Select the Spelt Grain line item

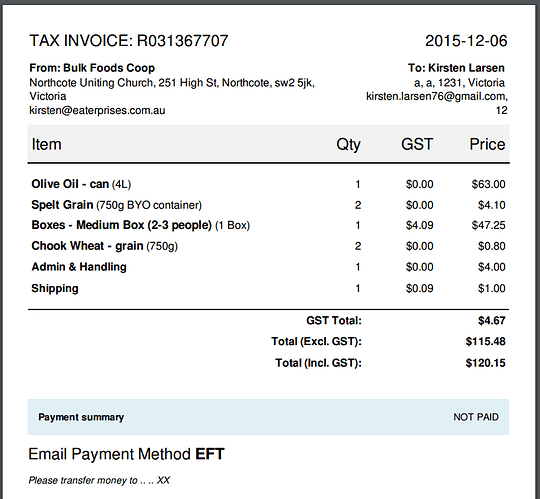pyautogui.click(x=268, y=205)
